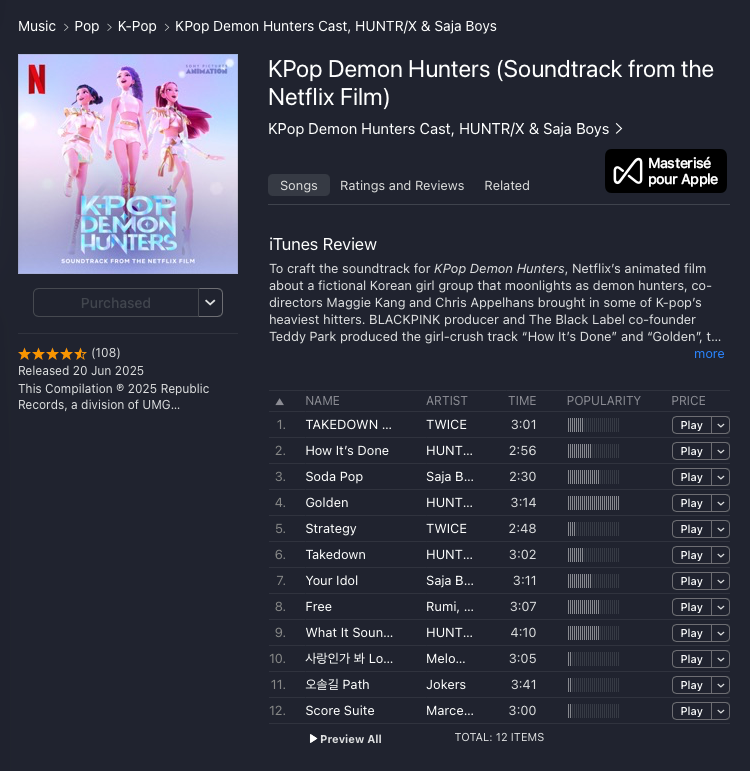Play the Golden track preview

(x=691, y=503)
